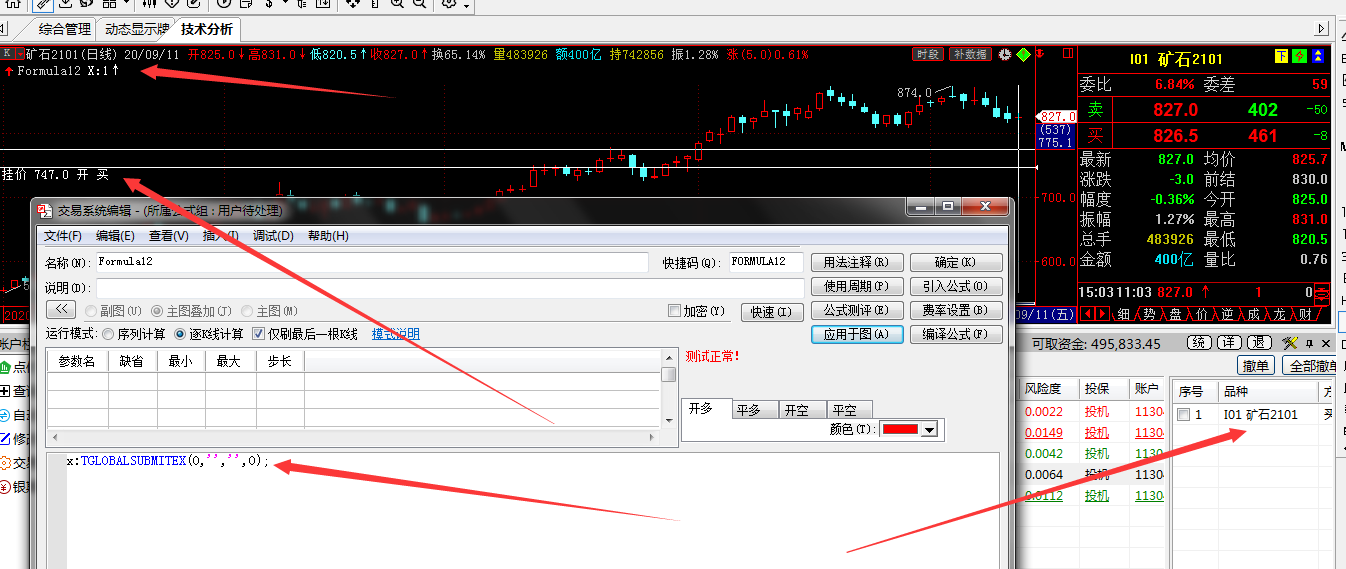The image size is (1346, 569).
Task: Open the hammer tools icon in the trade panel
Action: [1288, 343]
